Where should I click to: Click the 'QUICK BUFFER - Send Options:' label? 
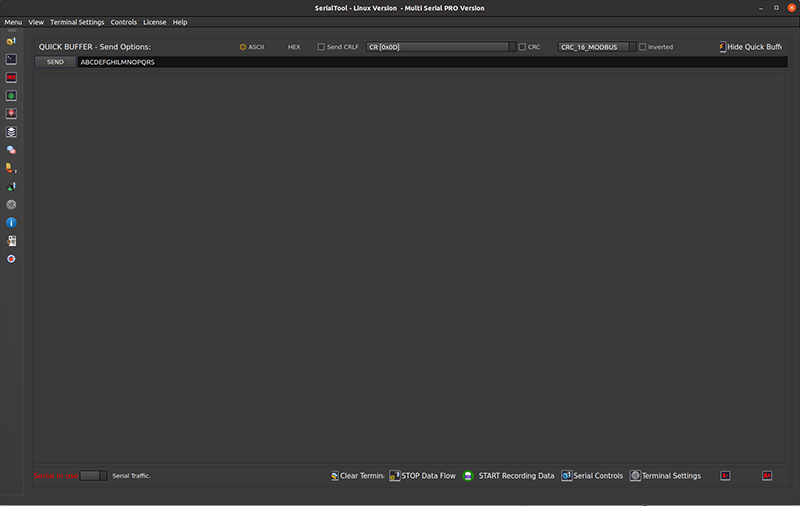point(95,47)
